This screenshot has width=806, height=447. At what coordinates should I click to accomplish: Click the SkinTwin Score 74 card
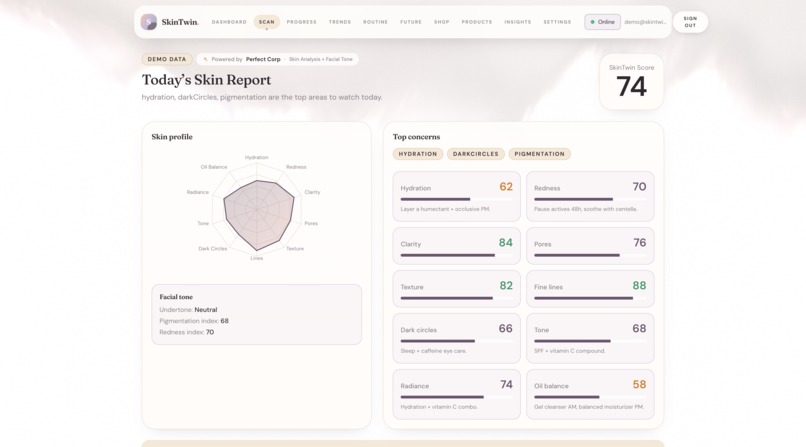click(631, 82)
